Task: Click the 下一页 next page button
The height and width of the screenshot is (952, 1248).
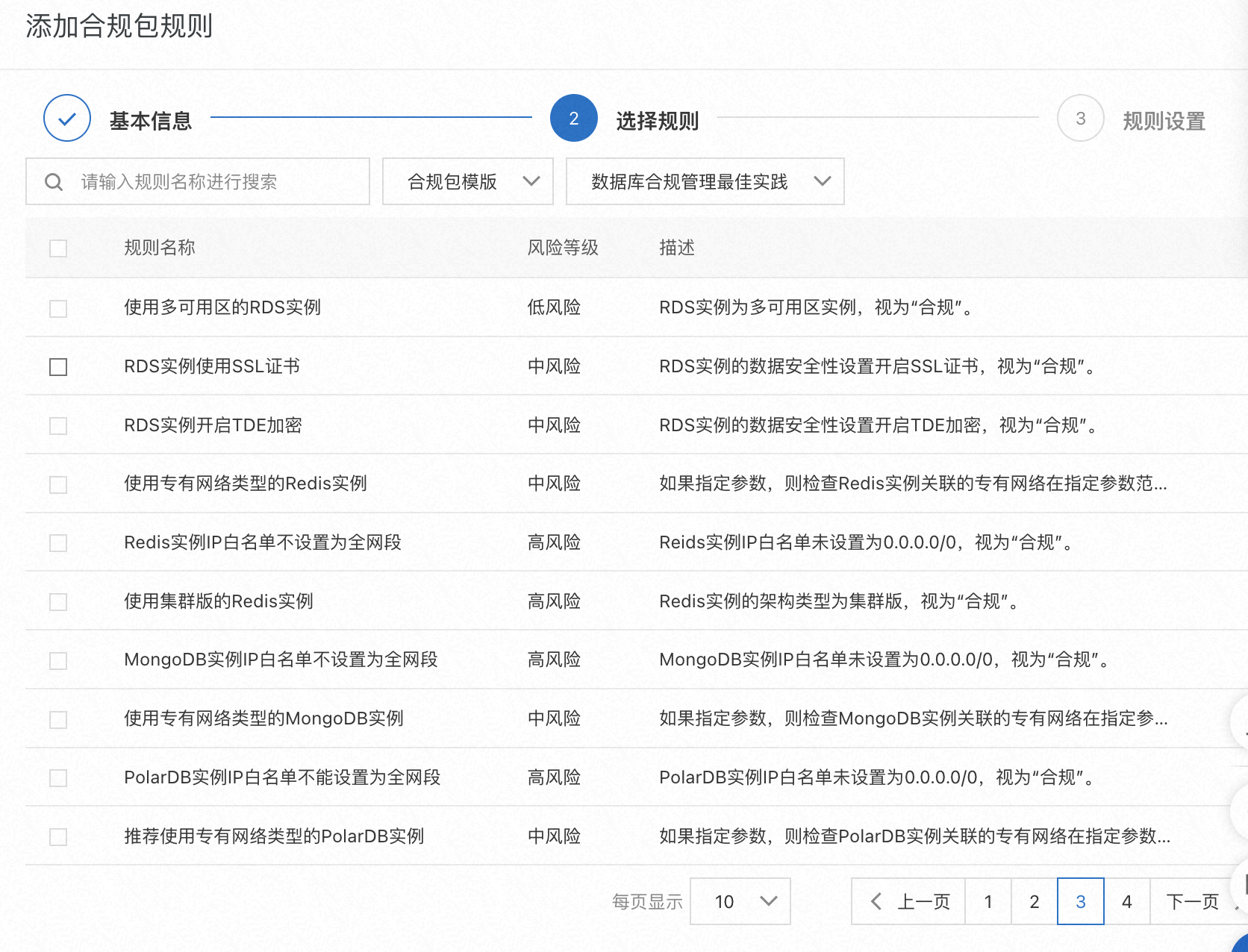Action: pos(1192,901)
